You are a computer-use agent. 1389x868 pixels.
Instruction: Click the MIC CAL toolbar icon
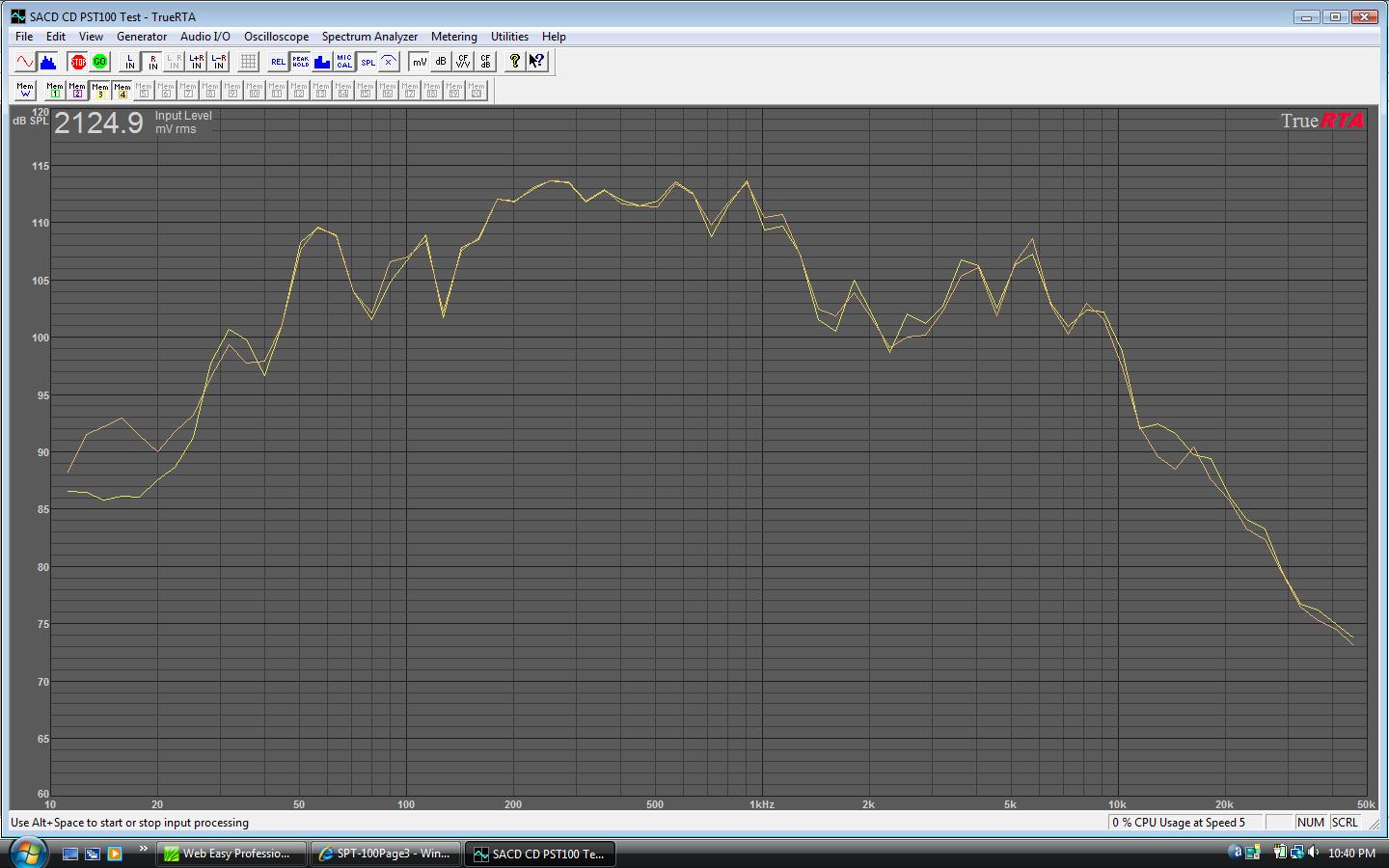pyautogui.click(x=344, y=62)
